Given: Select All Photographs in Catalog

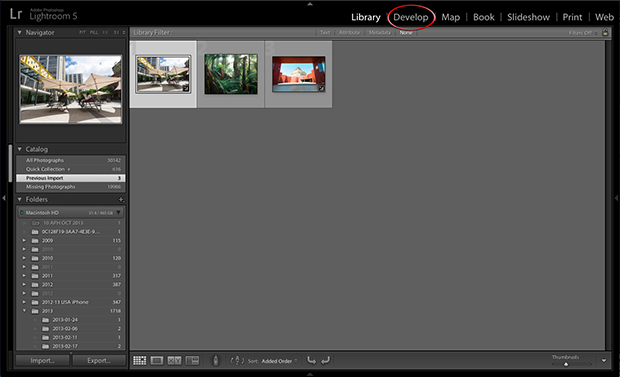Looking at the screenshot, I should (x=71, y=160).
